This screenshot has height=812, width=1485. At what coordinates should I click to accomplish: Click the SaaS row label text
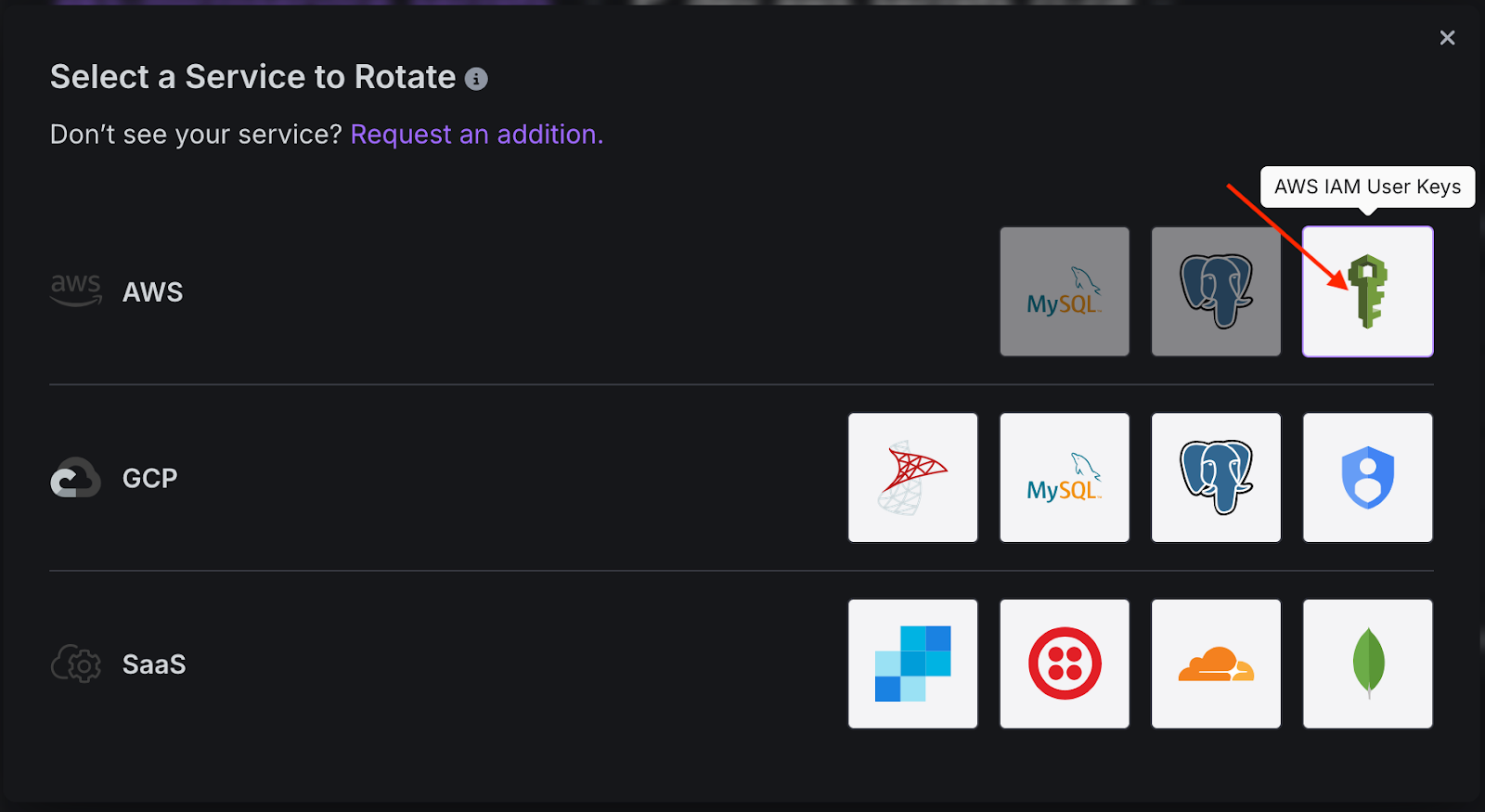tap(154, 664)
